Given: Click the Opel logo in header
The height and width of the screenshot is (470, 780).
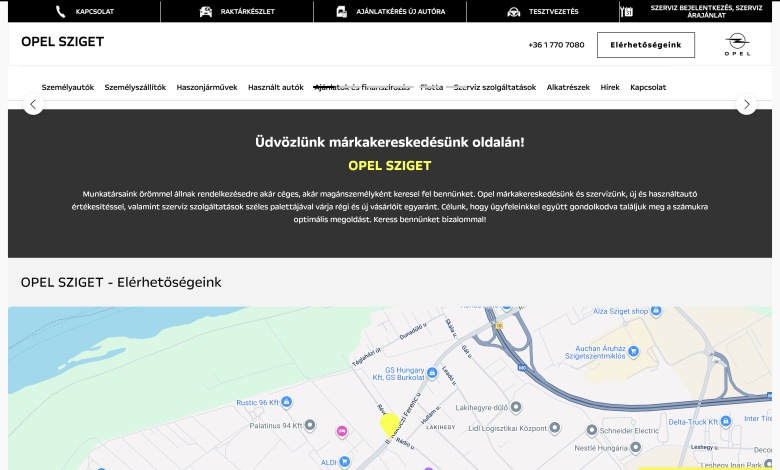Looking at the screenshot, I should click(737, 44).
